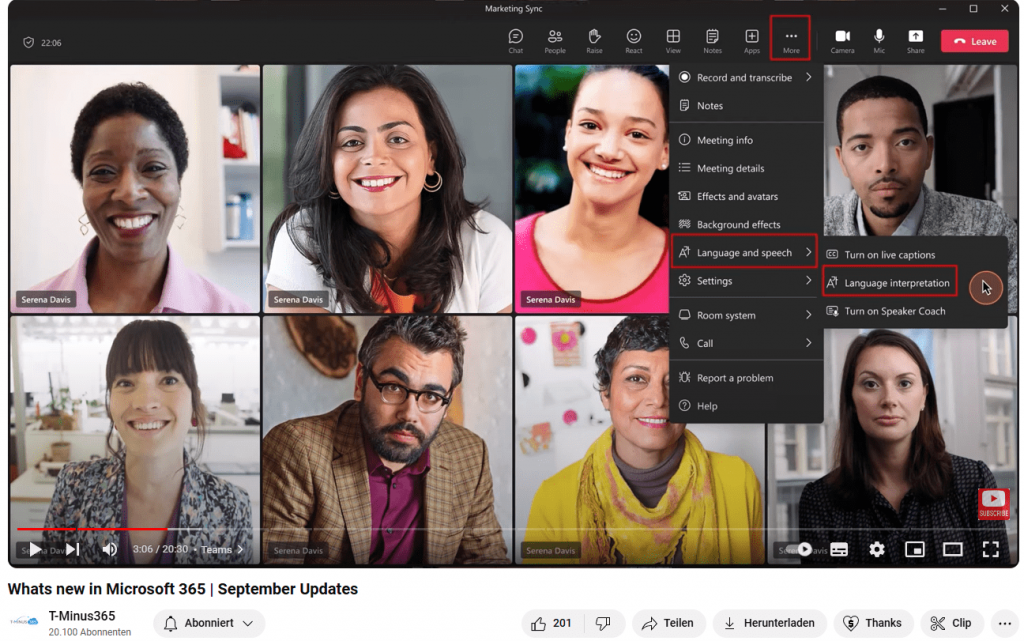
Task: Open the Abonniert subscription dropdown
Action: coord(209,623)
